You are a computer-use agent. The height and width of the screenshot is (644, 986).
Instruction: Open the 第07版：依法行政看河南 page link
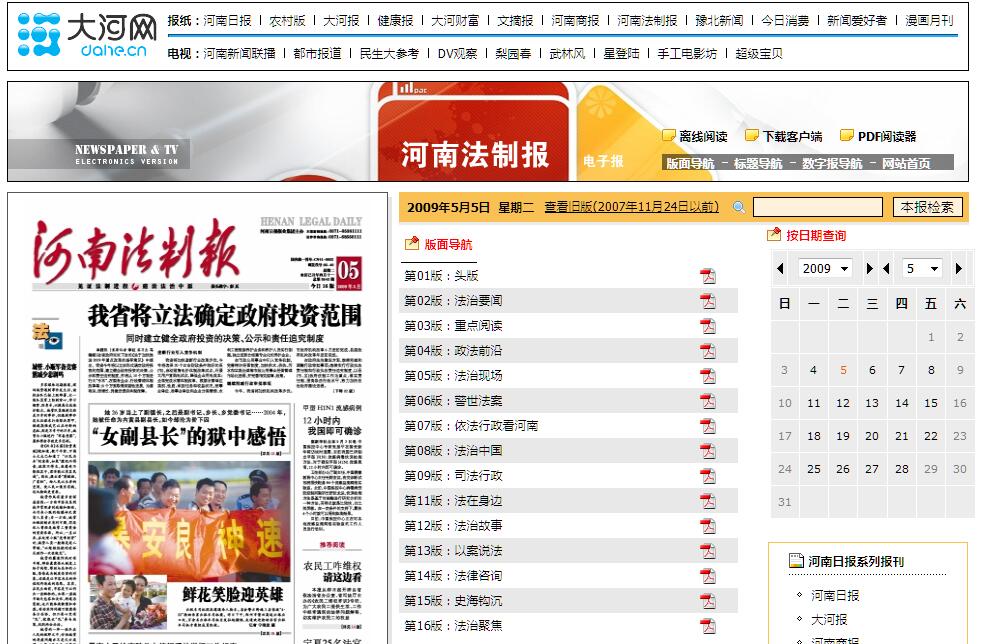[x=471, y=426]
